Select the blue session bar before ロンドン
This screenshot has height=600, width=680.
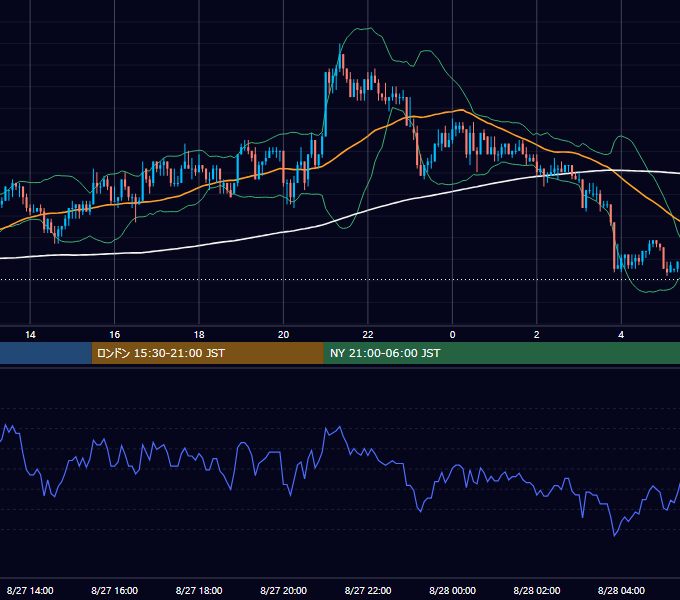(x=46, y=353)
